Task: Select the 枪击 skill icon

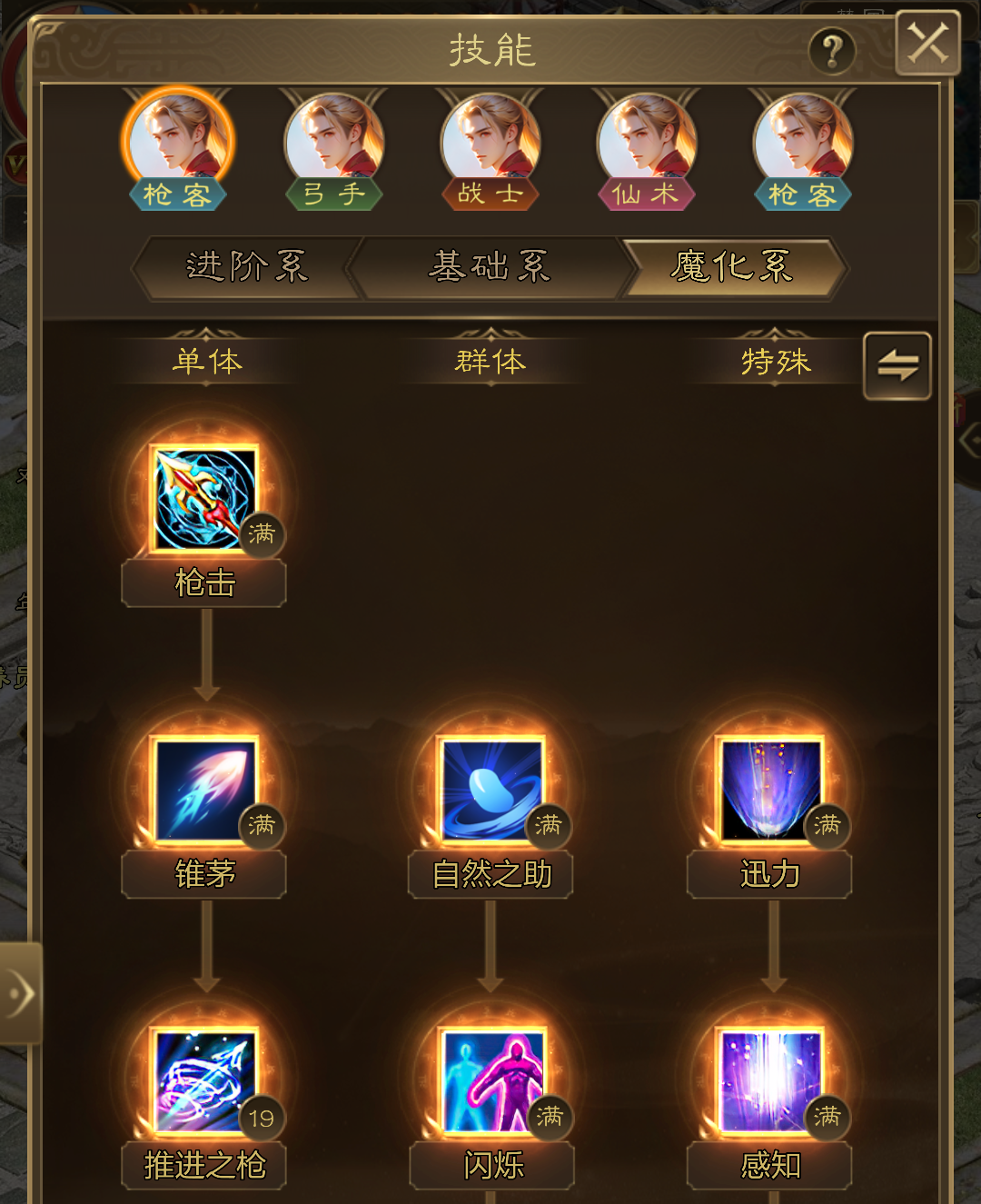Action: click(x=204, y=497)
